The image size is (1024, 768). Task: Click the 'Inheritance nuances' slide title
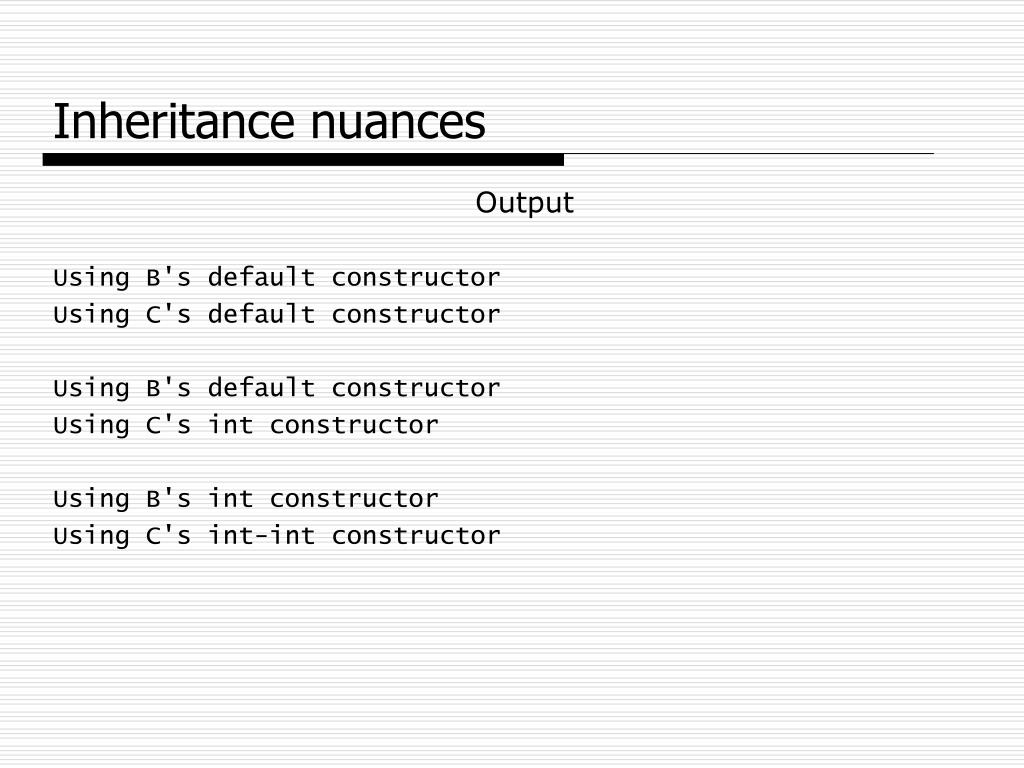pos(269,121)
